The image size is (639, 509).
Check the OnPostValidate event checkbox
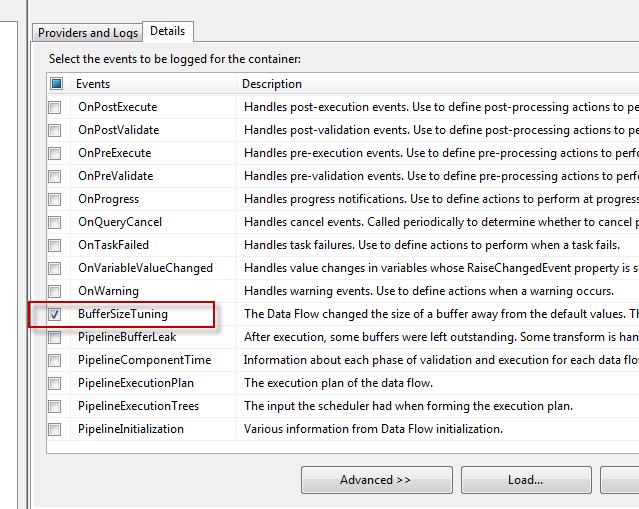click(55, 130)
